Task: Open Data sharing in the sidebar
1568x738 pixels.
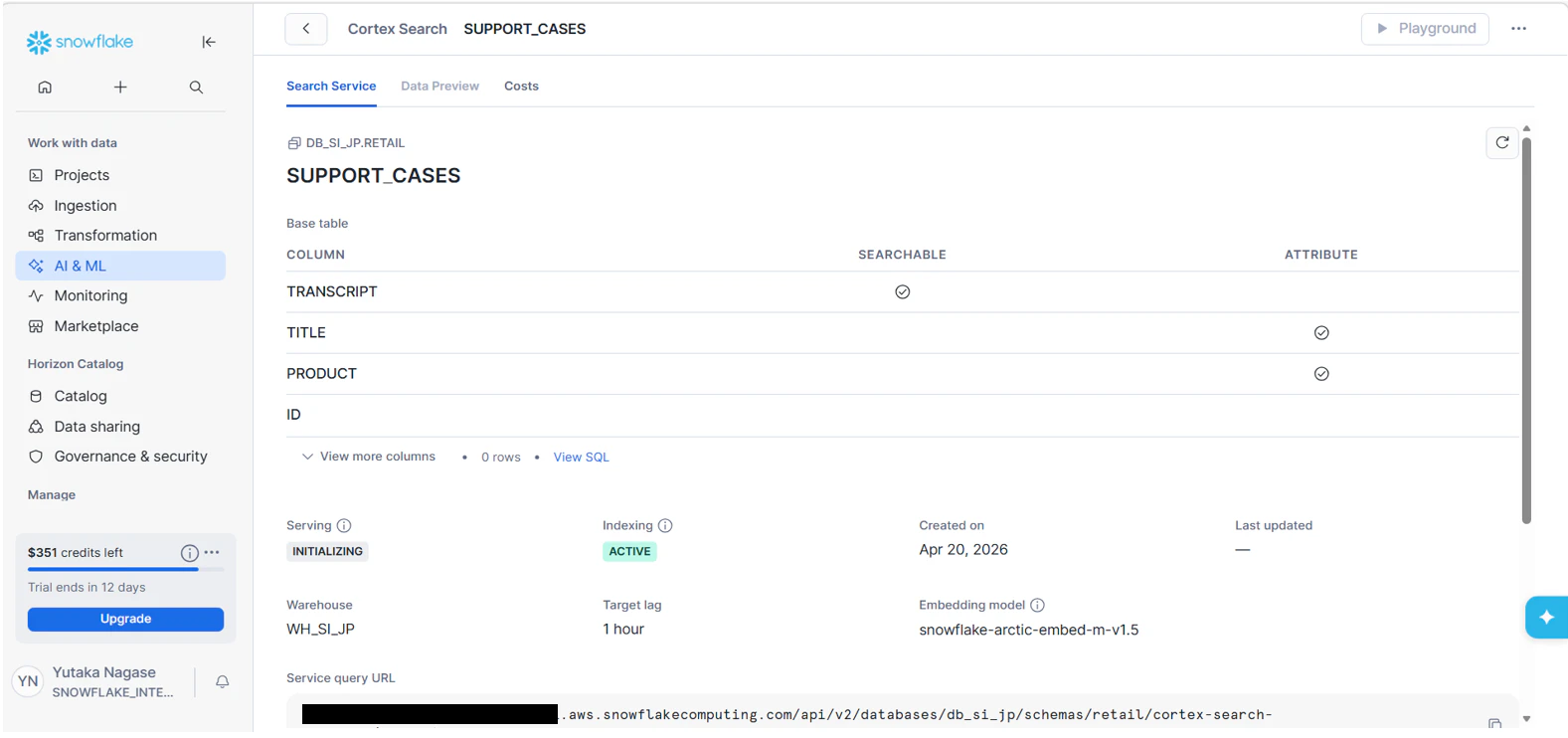Action: coord(120,427)
